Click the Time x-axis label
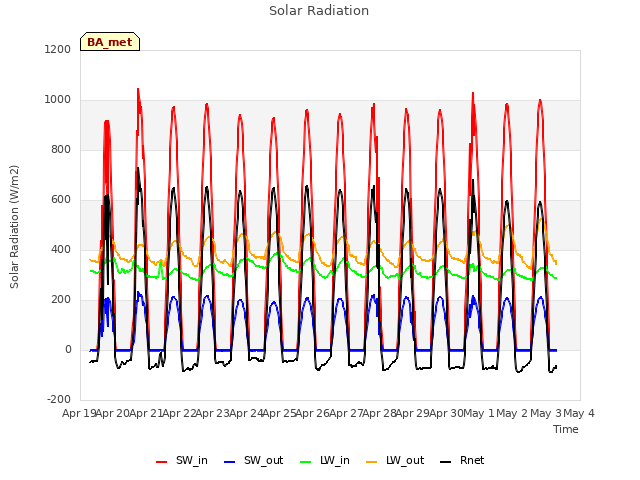The width and height of the screenshot is (640, 480). (566, 429)
